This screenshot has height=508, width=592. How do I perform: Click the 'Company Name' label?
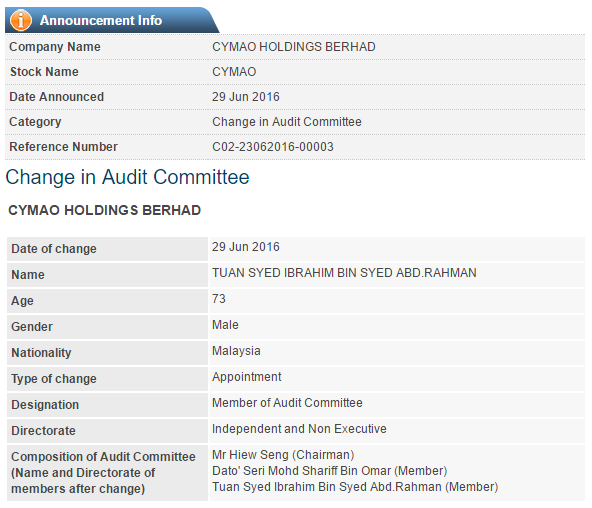55,47
